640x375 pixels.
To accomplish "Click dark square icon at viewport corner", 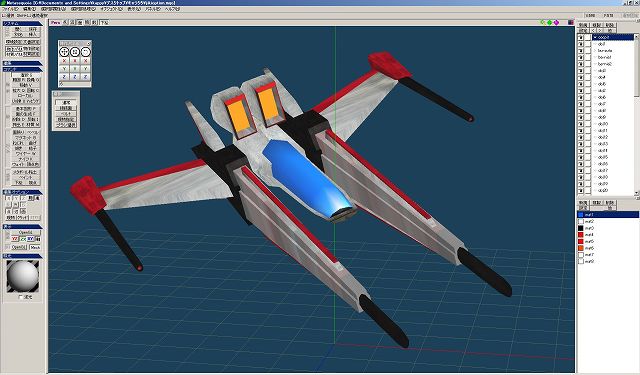I will pyautogui.click(x=571, y=22).
